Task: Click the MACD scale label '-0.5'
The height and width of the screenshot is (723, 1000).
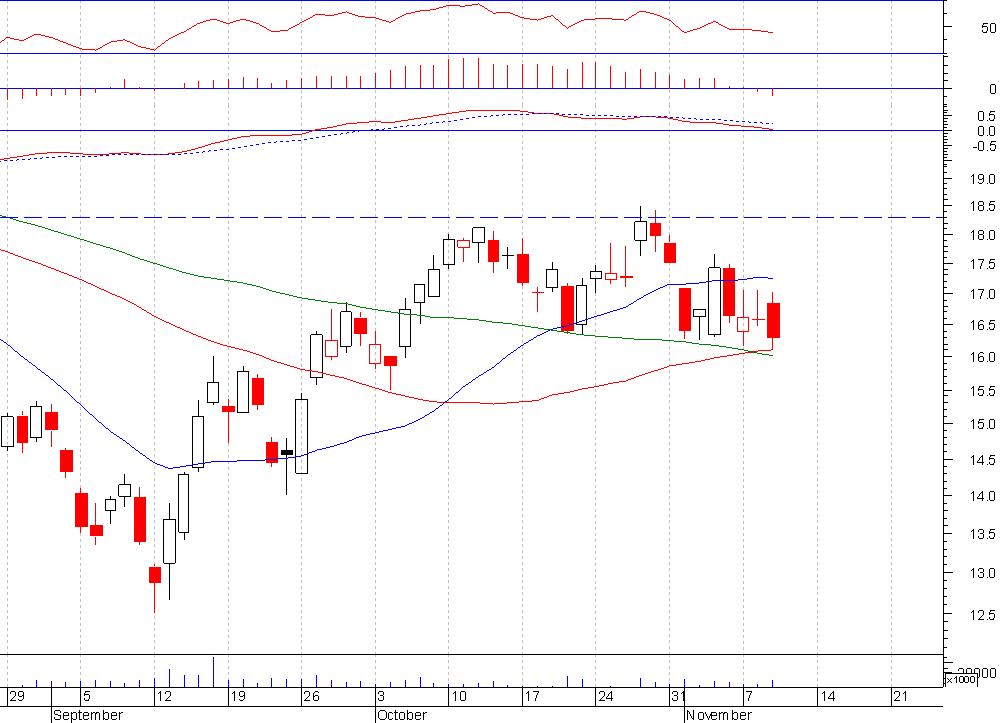Action: tap(984, 146)
